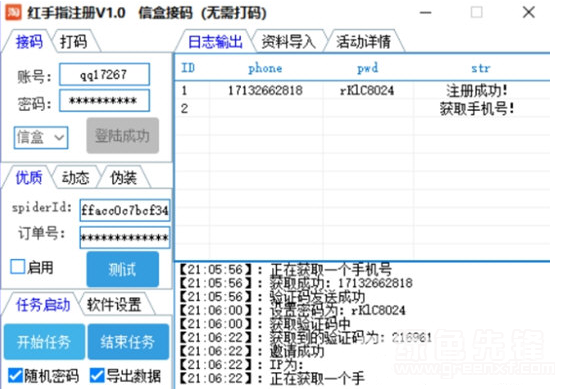Click the 测试 button

point(122,270)
